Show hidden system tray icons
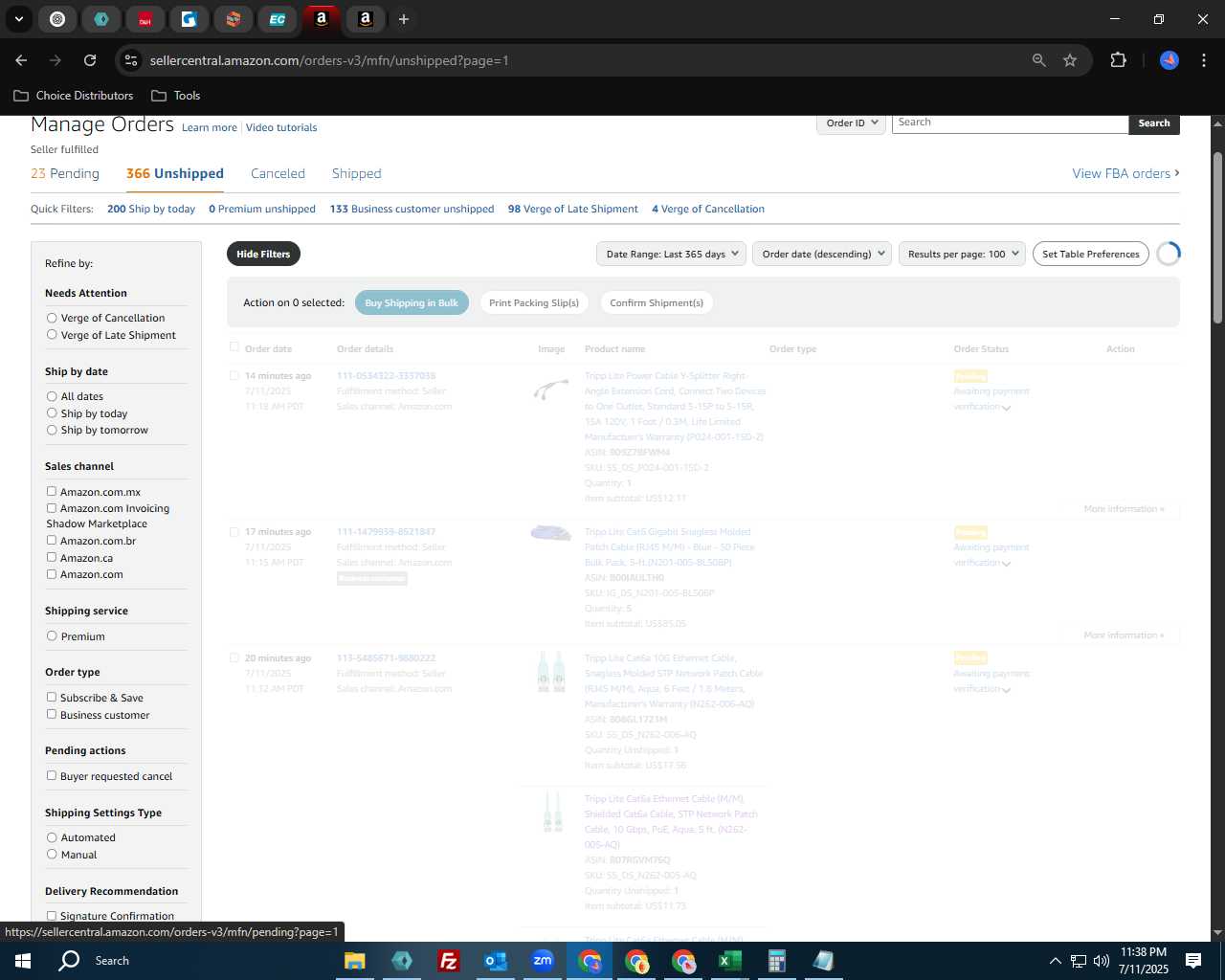 click(x=1055, y=961)
